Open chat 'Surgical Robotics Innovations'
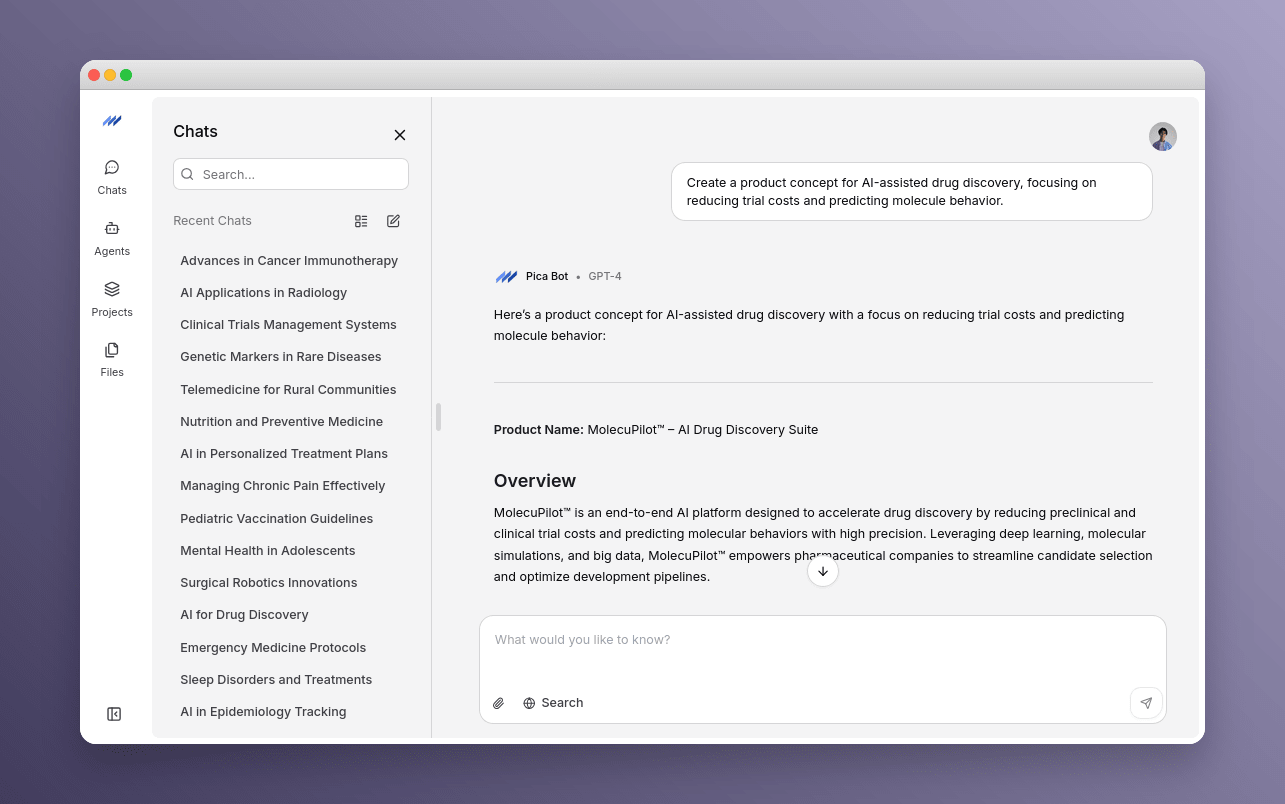 (x=269, y=583)
